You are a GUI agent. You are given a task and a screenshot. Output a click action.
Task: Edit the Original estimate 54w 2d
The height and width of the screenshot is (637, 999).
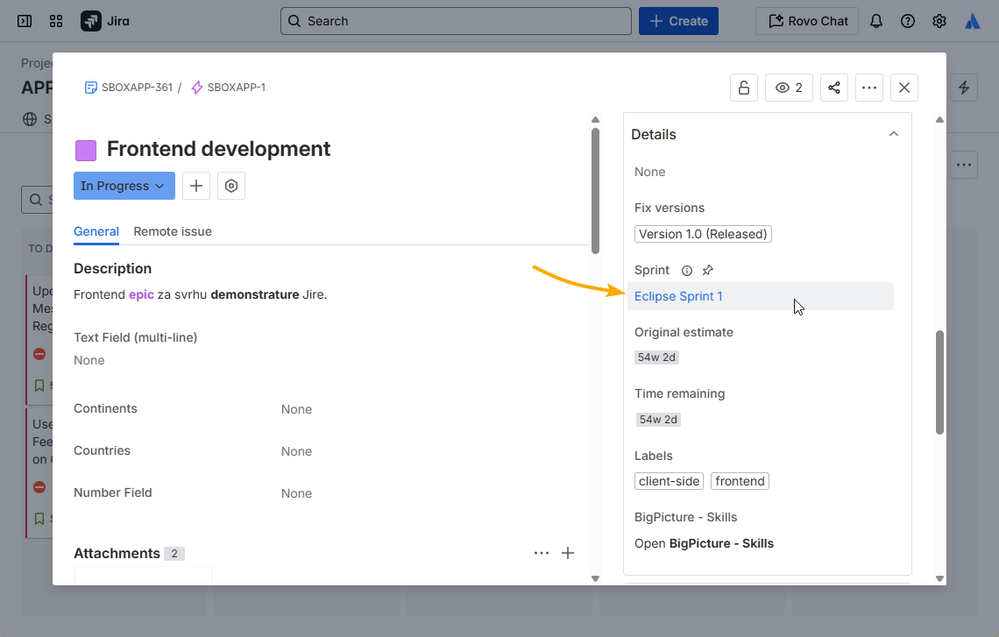click(657, 357)
